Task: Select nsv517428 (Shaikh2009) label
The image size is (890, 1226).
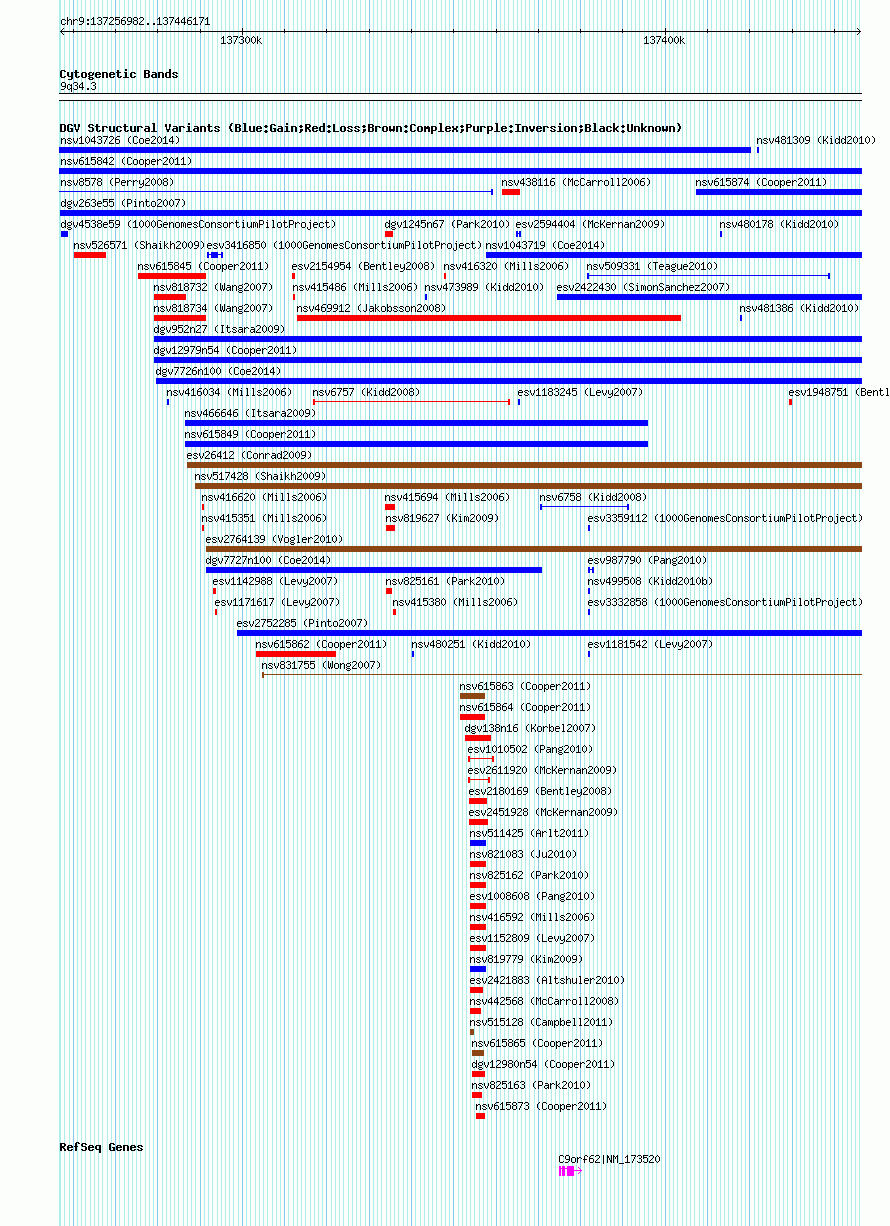Action: 261,477
